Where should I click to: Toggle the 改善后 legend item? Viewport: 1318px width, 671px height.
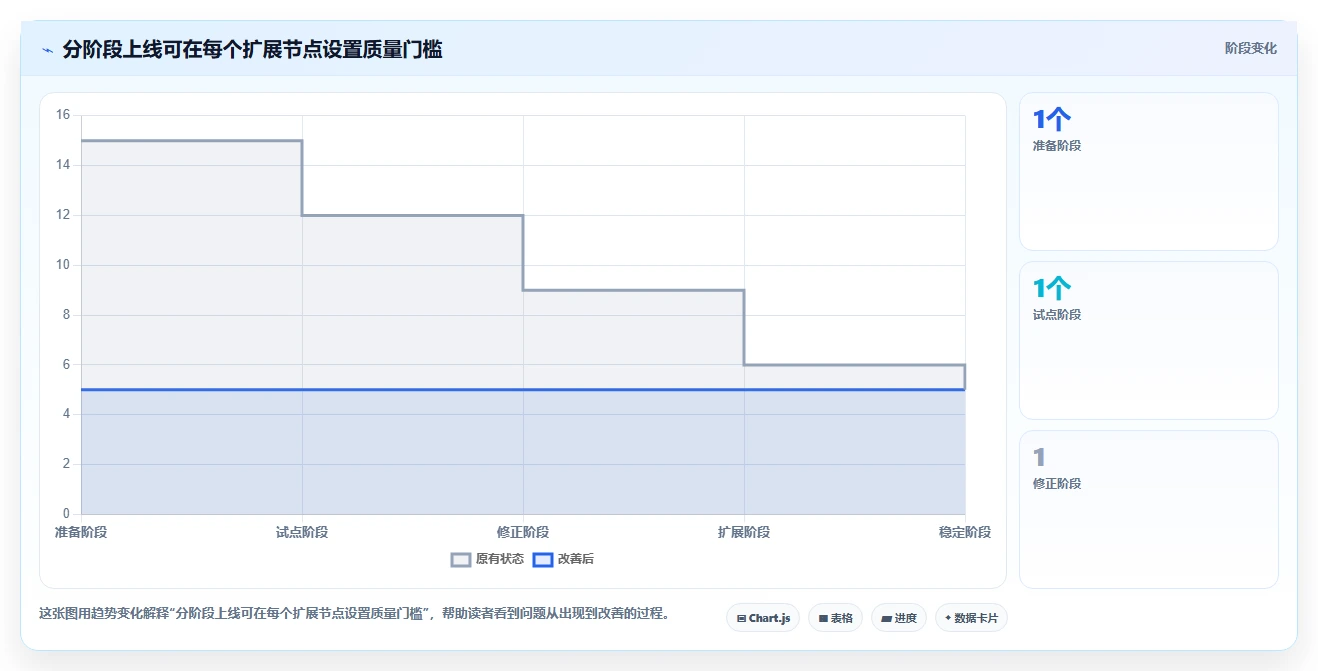click(563, 559)
